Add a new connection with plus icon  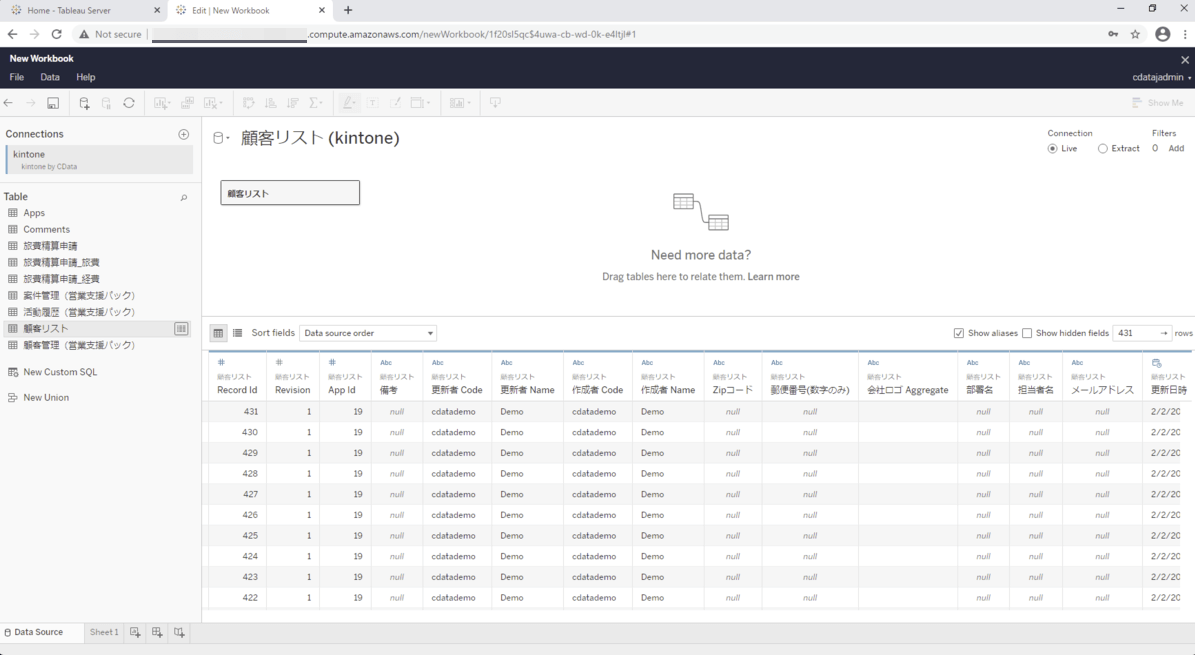[x=183, y=134]
